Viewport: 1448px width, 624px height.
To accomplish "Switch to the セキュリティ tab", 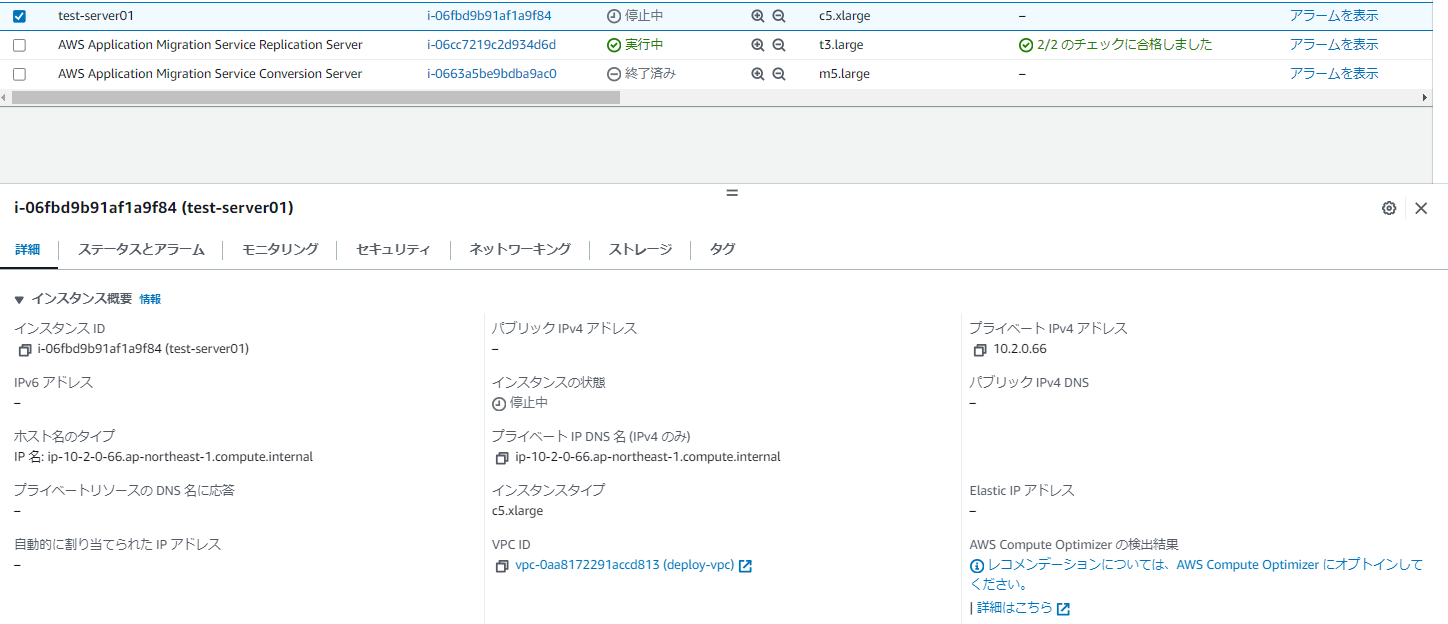I will pyautogui.click(x=393, y=250).
